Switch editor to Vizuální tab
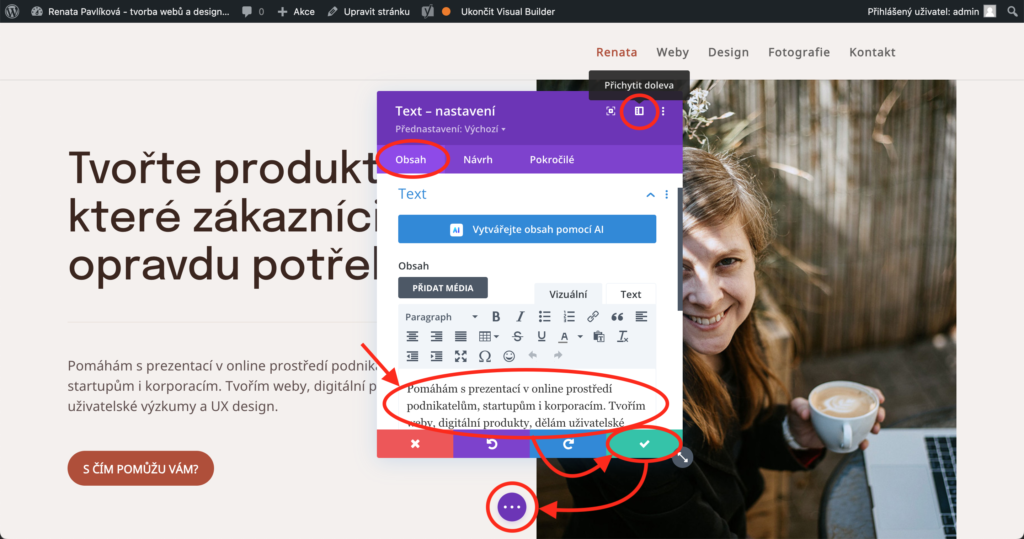The width and height of the screenshot is (1024, 539). pyautogui.click(x=568, y=294)
